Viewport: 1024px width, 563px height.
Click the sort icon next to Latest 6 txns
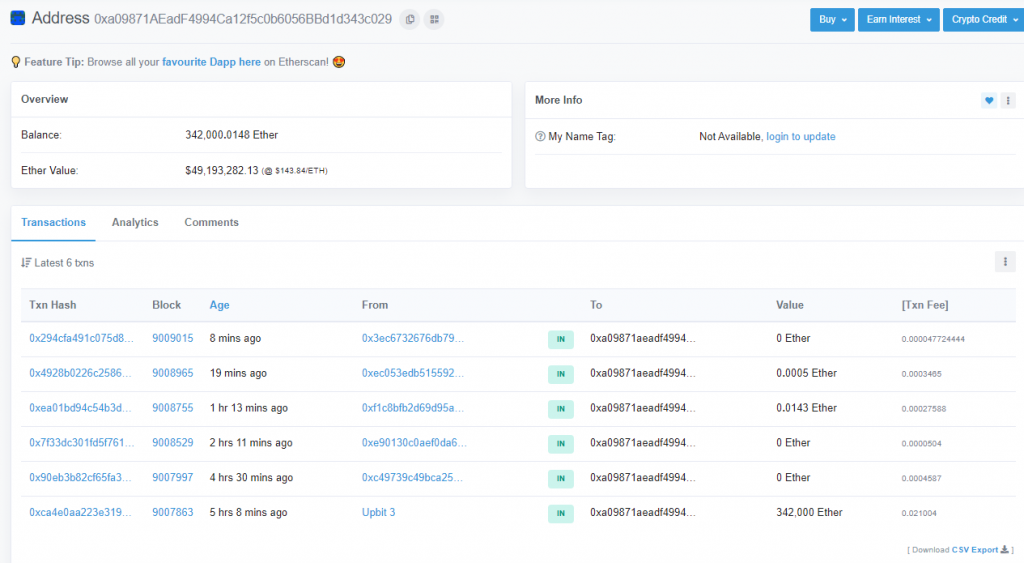click(x=26, y=263)
